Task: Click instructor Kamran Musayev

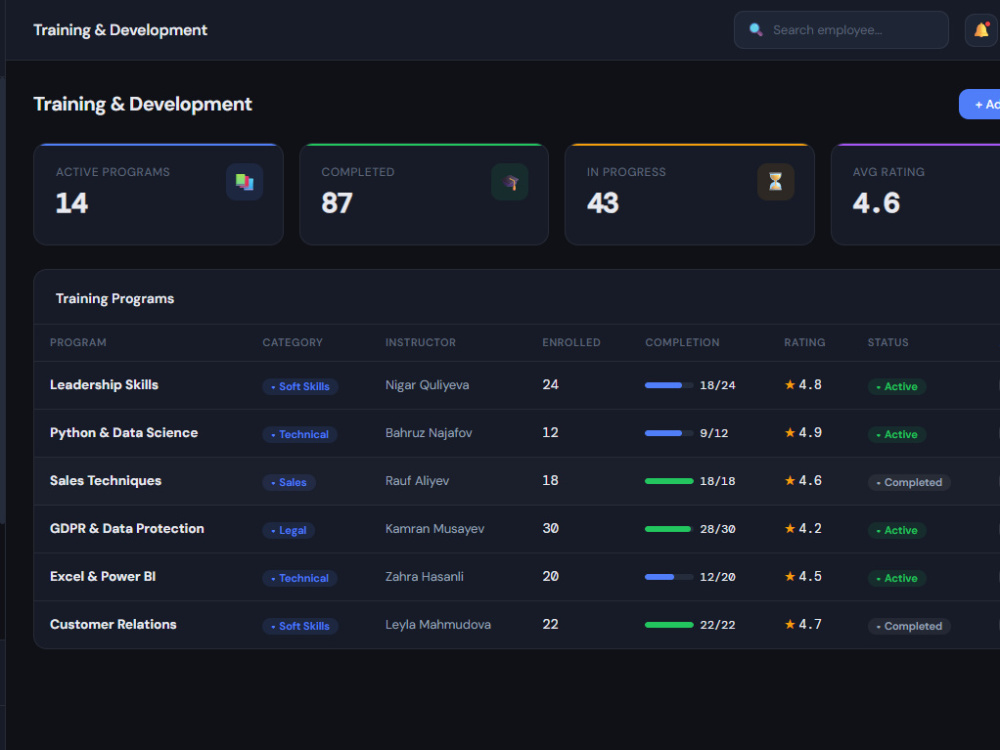Action: click(x=434, y=528)
